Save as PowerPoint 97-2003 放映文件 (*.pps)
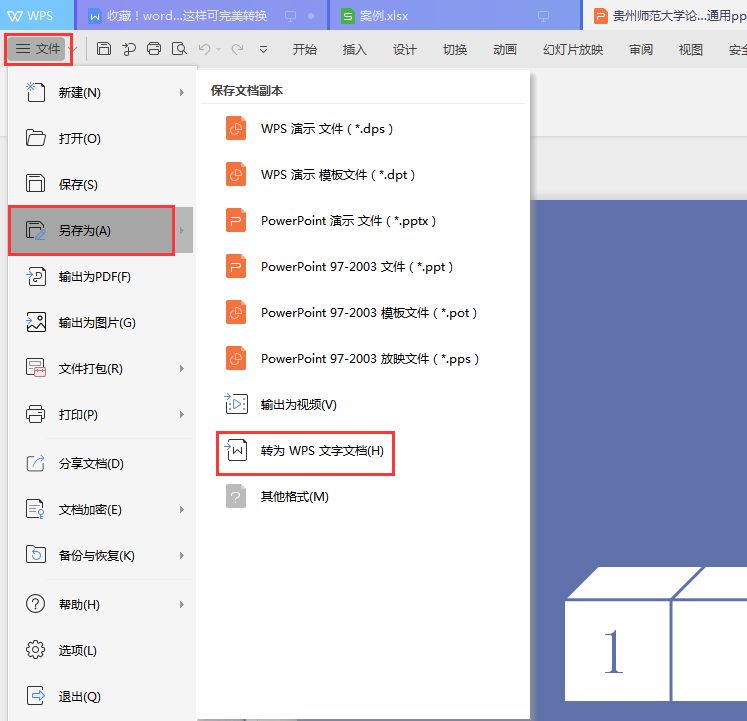Image resolution: width=747 pixels, height=721 pixels. point(364,359)
